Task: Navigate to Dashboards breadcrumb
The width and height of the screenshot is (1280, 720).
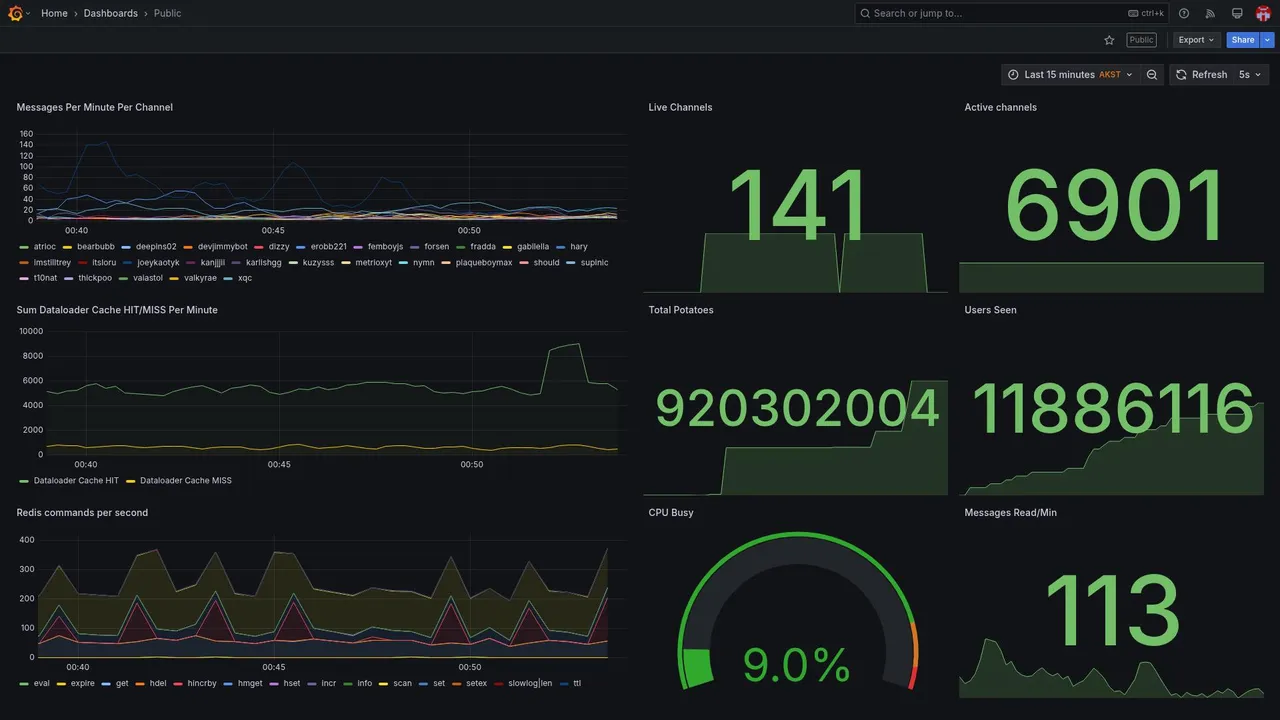Action: (111, 13)
